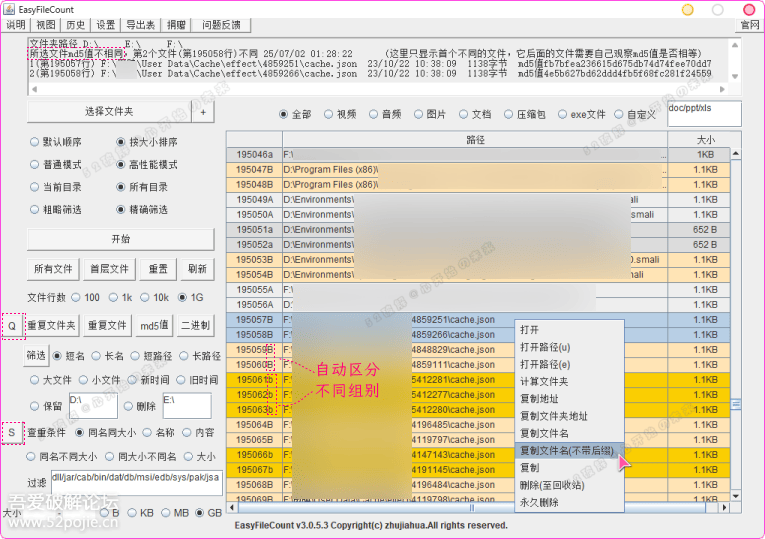Image resolution: width=765 pixels, height=539 pixels.
Task: Choose 删除(至回收站) in context menu
Action: pos(569,485)
